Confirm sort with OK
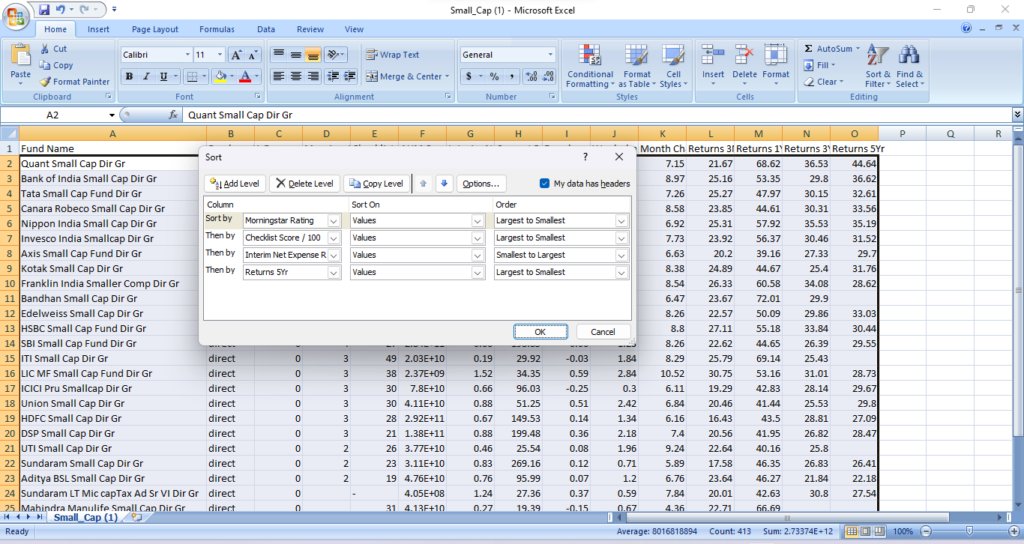The image size is (1024, 544). coord(540,332)
